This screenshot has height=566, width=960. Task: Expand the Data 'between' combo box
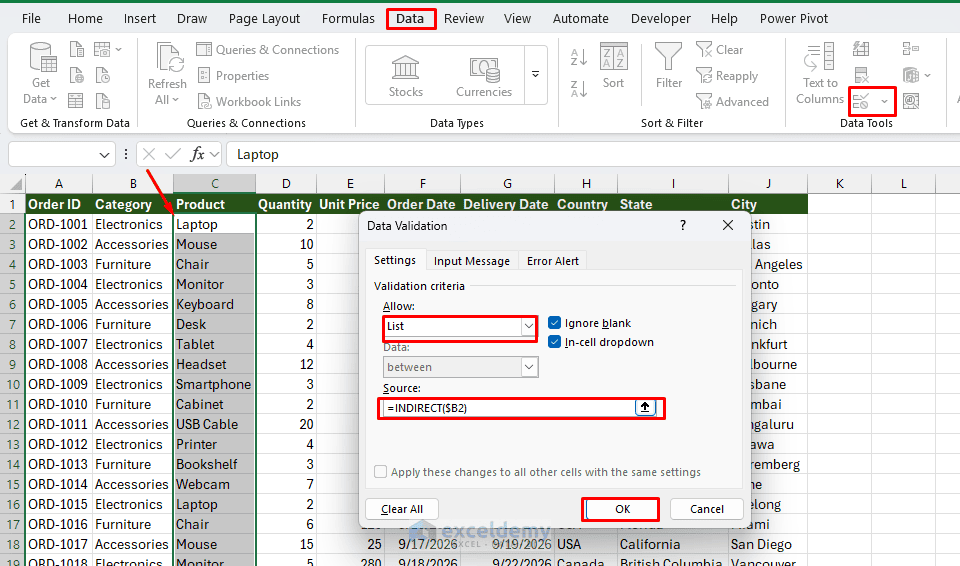[529, 367]
